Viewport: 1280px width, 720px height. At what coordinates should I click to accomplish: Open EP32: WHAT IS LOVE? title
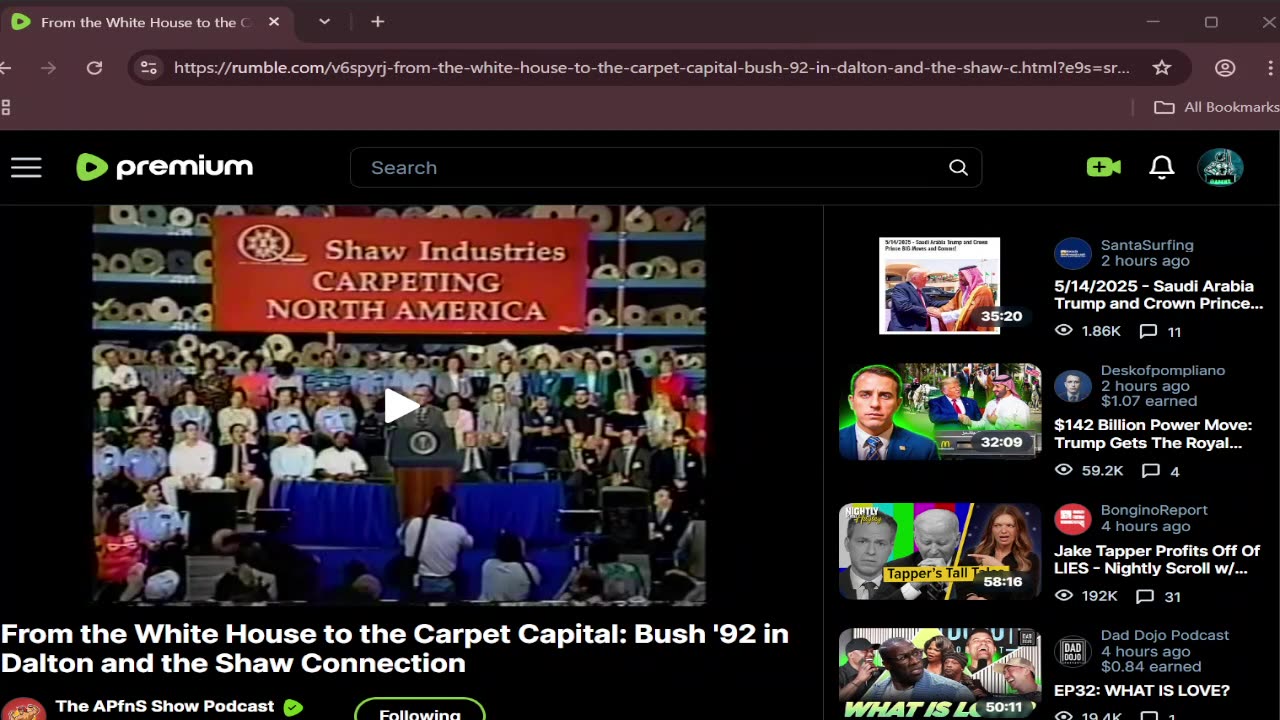(1142, 690)
